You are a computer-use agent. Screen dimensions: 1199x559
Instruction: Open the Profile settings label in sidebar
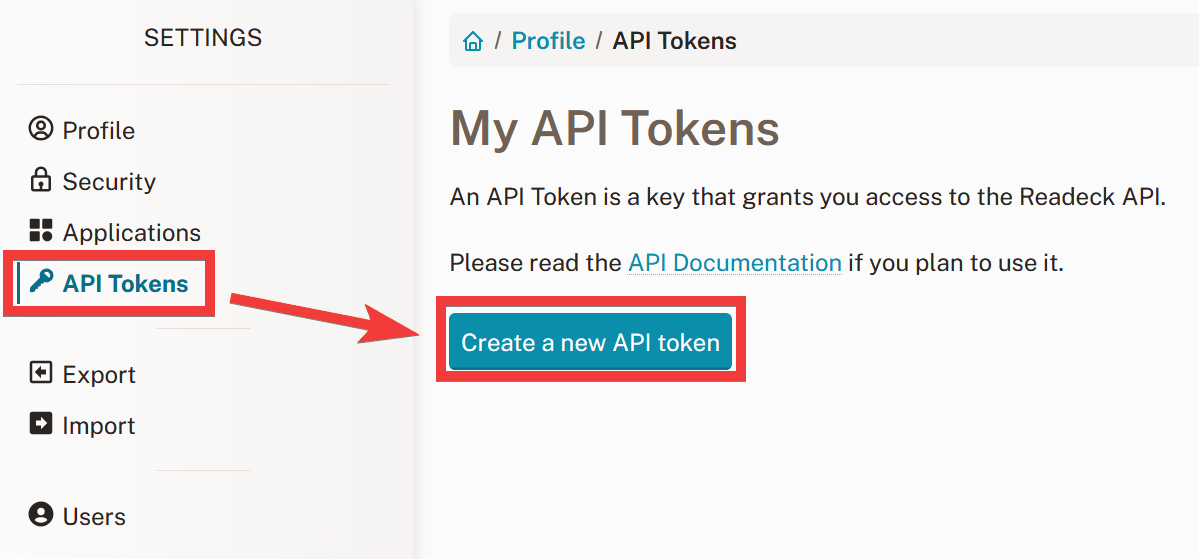tap(98, 131)
